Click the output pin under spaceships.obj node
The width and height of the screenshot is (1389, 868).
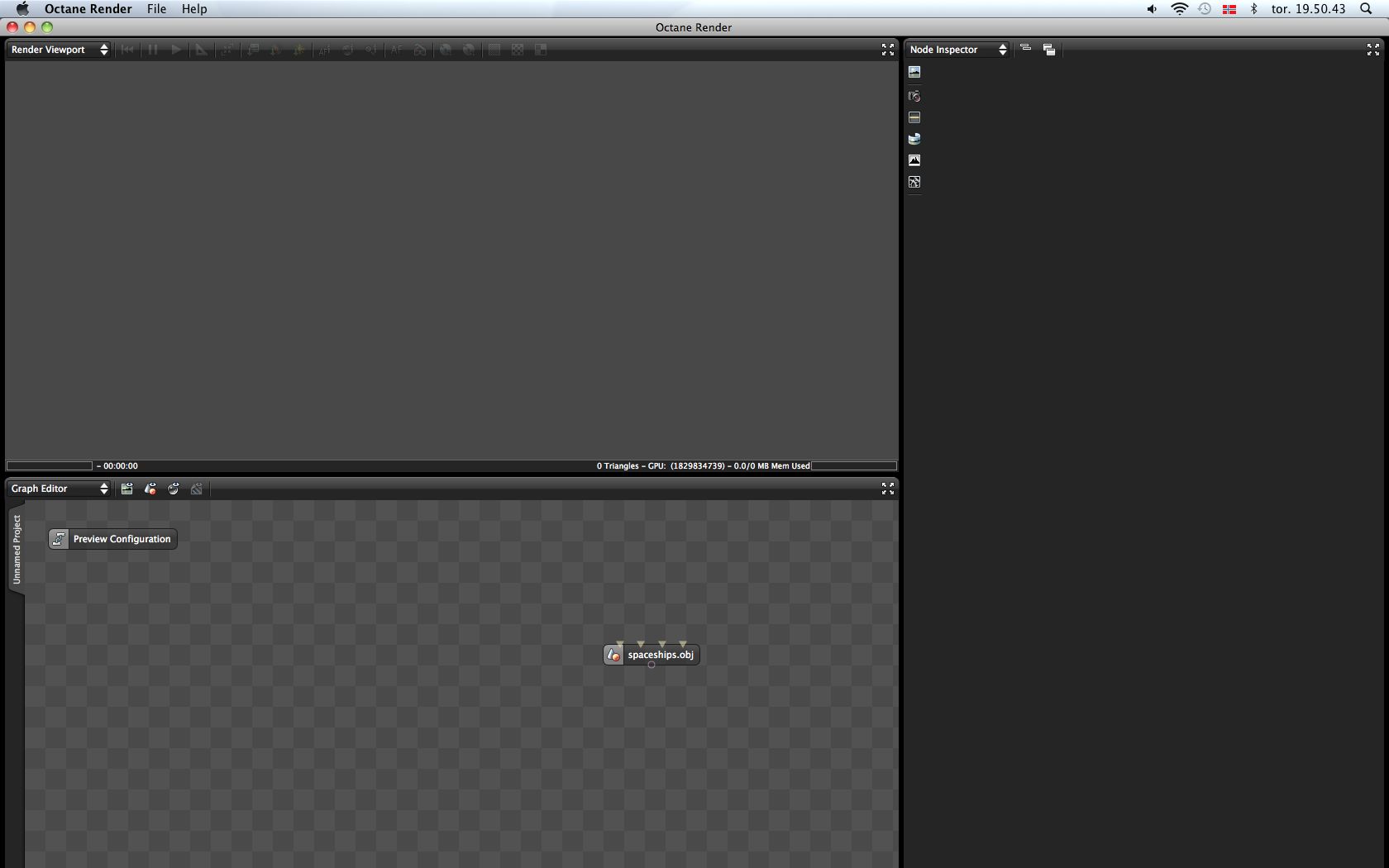pyautogui.click(x=652, y=665)
